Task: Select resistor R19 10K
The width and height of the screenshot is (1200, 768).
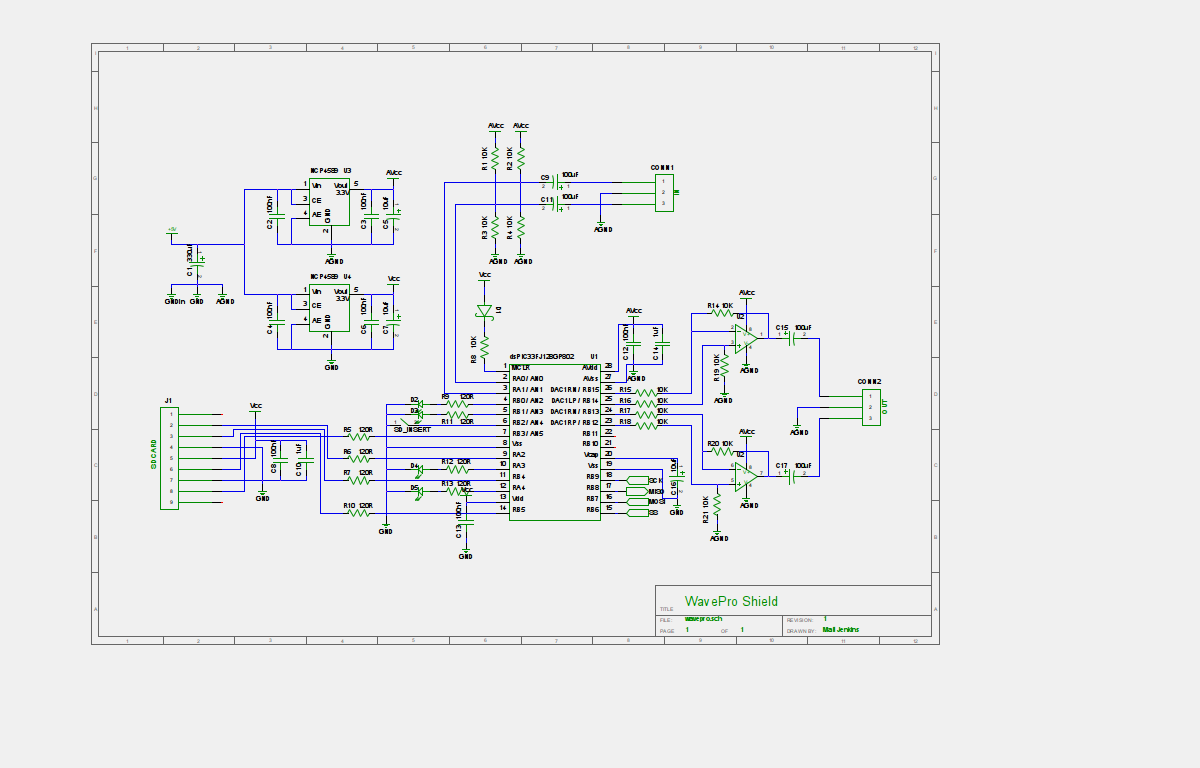Action: 723,365
